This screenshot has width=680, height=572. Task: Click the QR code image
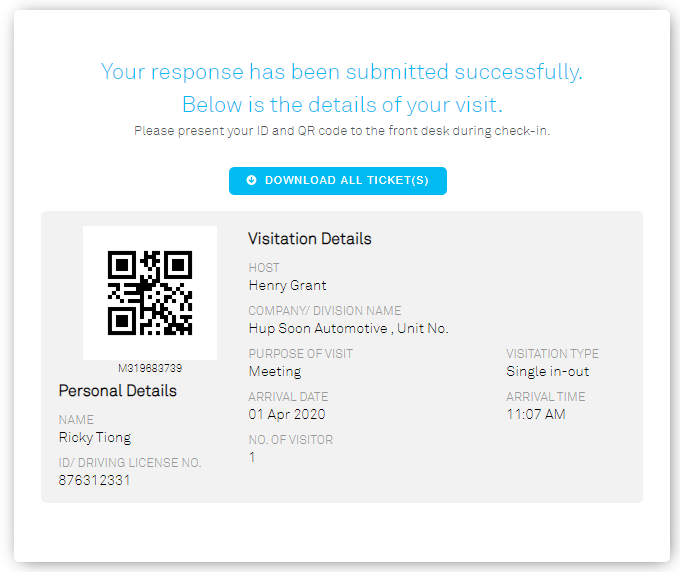150,293
